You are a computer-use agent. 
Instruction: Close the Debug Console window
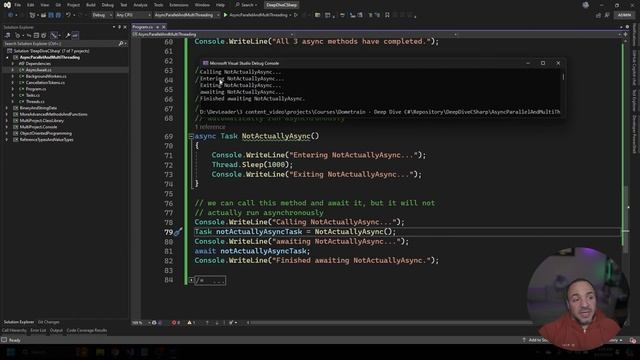558,63
